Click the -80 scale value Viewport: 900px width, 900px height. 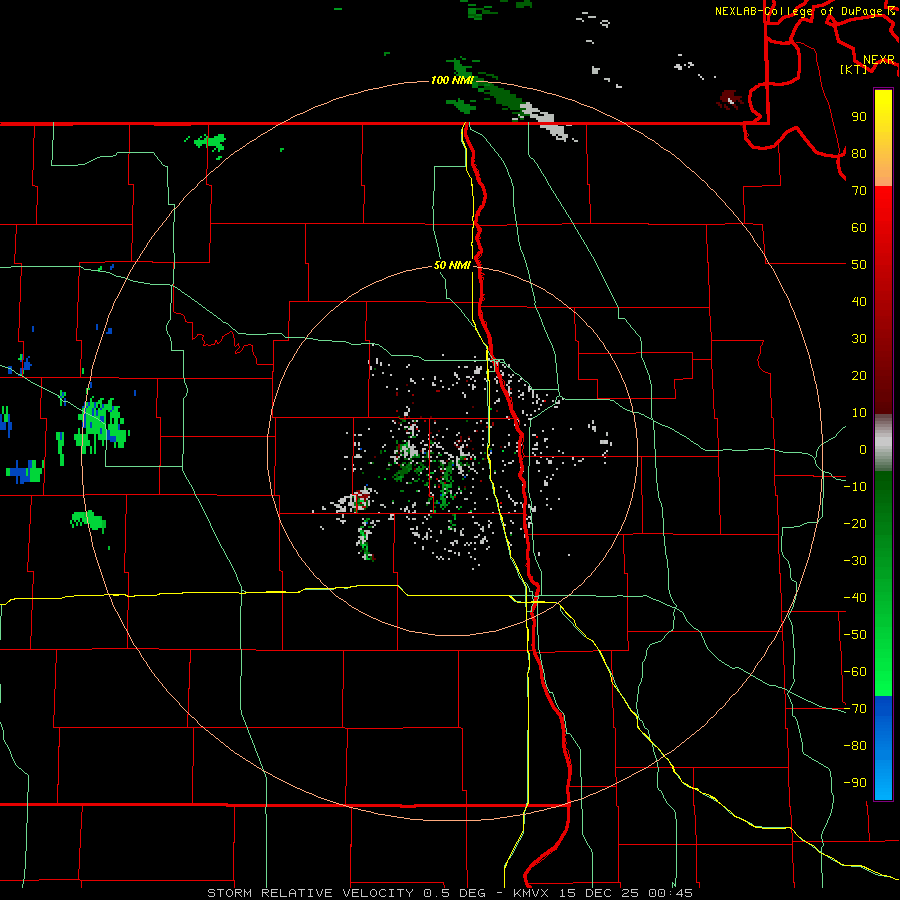coord(855,746)
